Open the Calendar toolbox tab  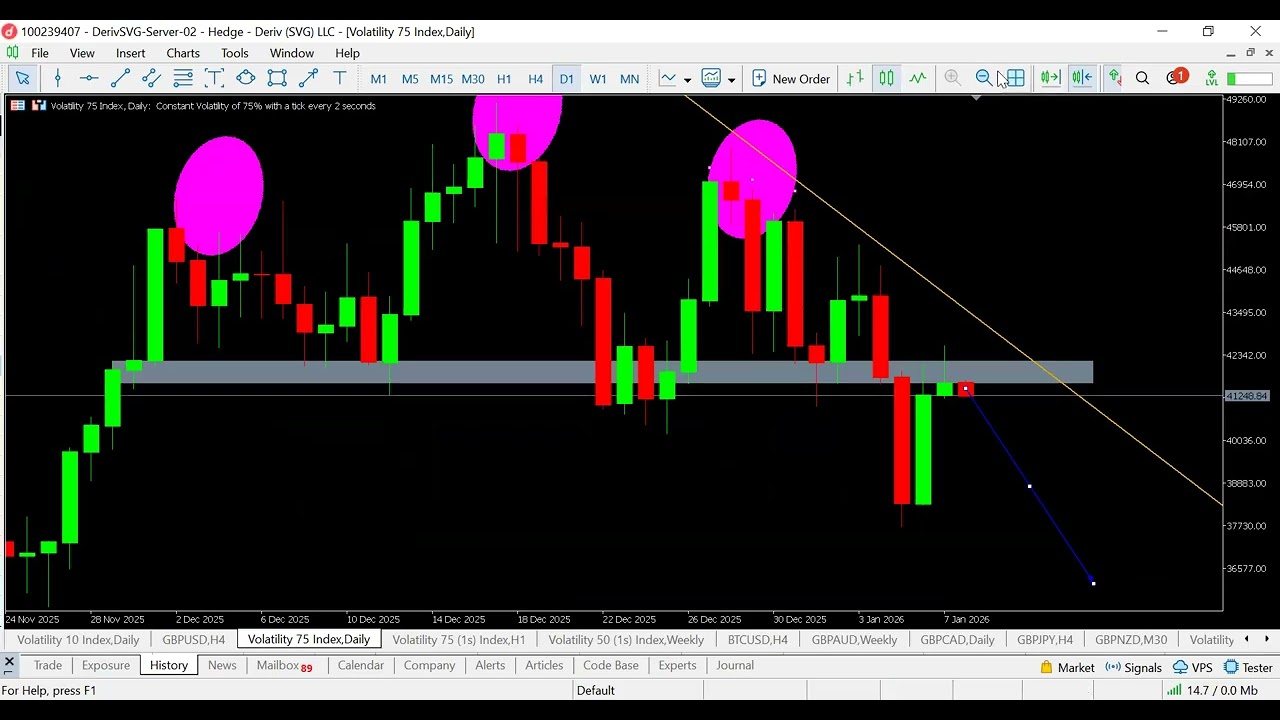coord(361,665)
